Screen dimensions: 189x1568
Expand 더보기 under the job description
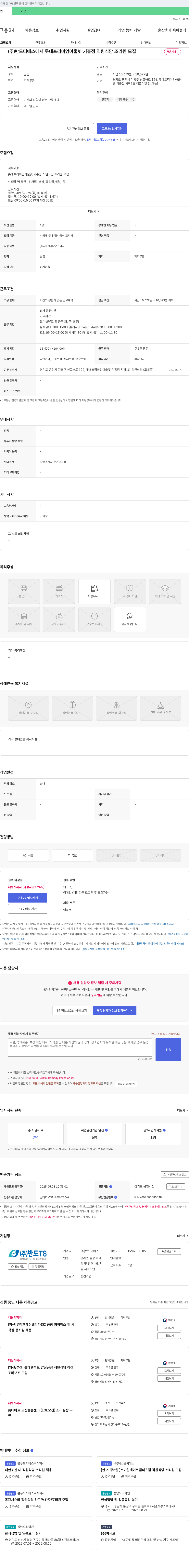pyautogui.click(x=94, y=211)
